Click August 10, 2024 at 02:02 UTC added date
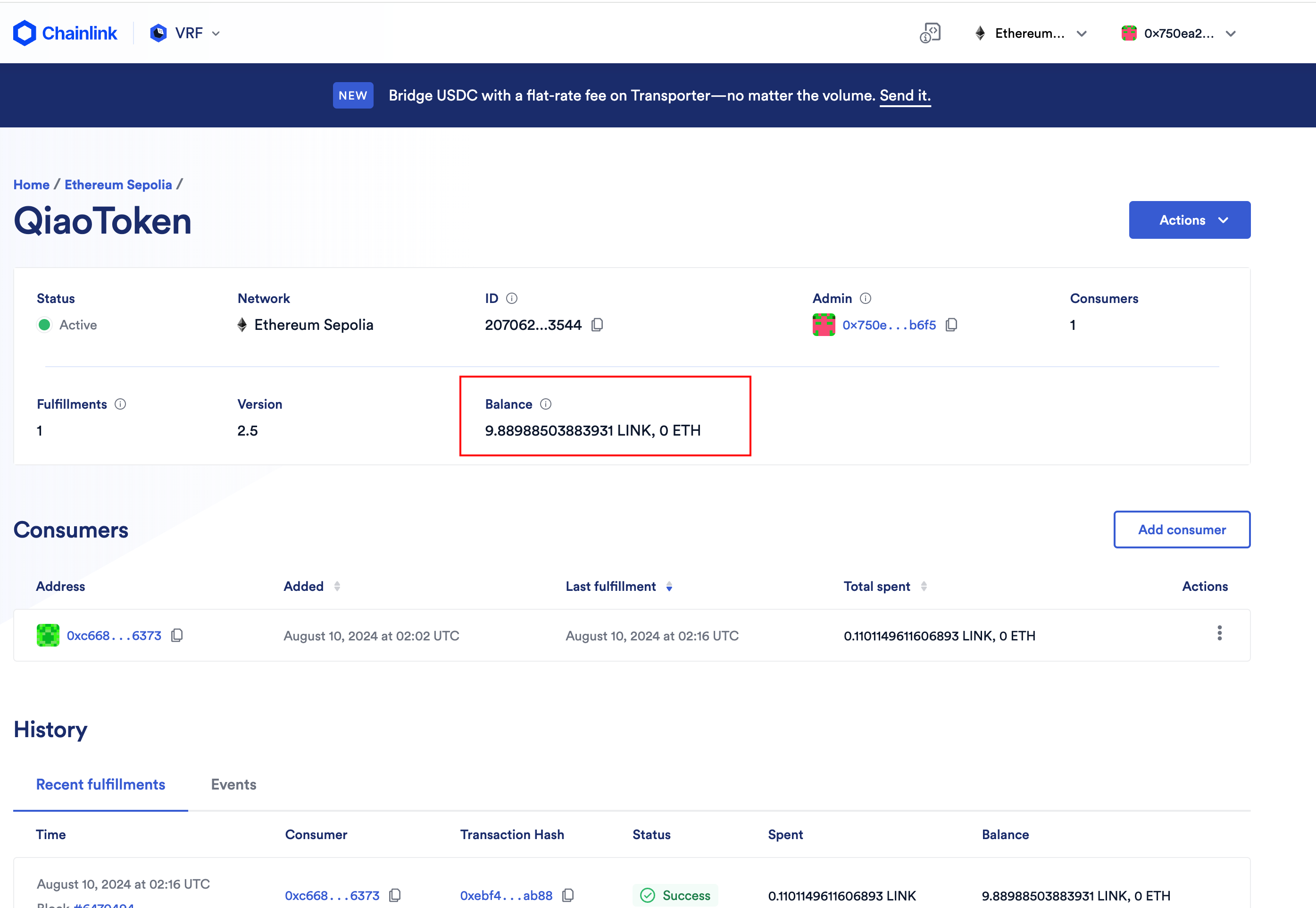The height and width of the screenshot is (908, 1316). coord(371,636)
